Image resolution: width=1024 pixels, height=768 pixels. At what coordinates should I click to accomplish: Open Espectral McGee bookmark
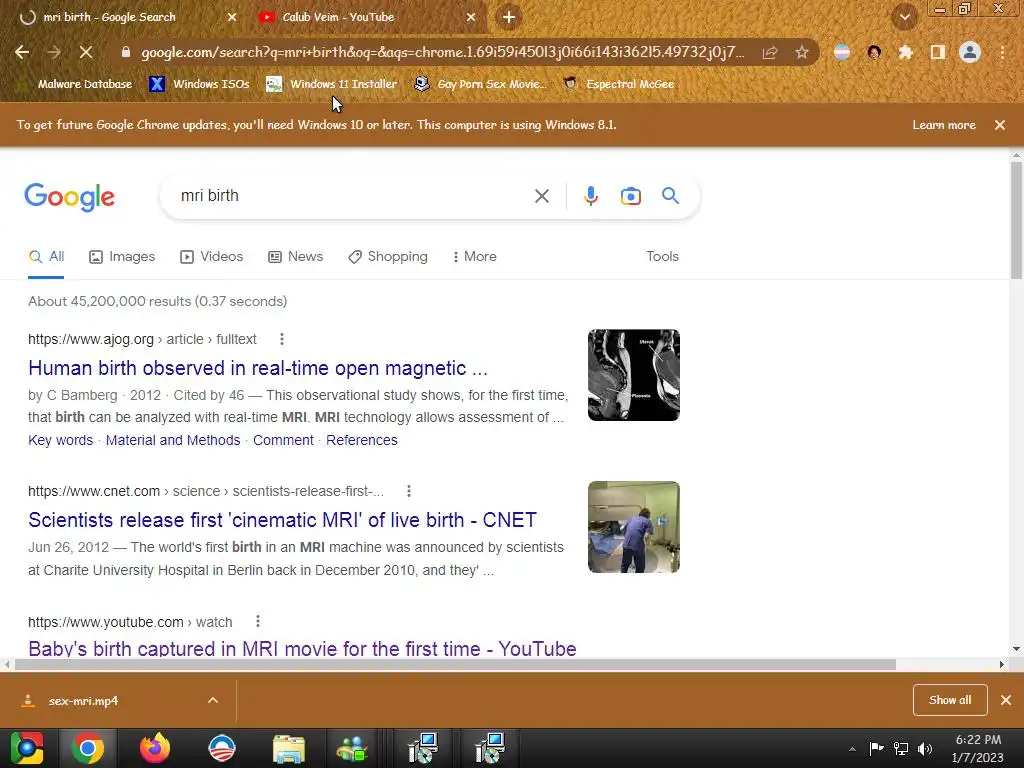[x=618, y=84]
